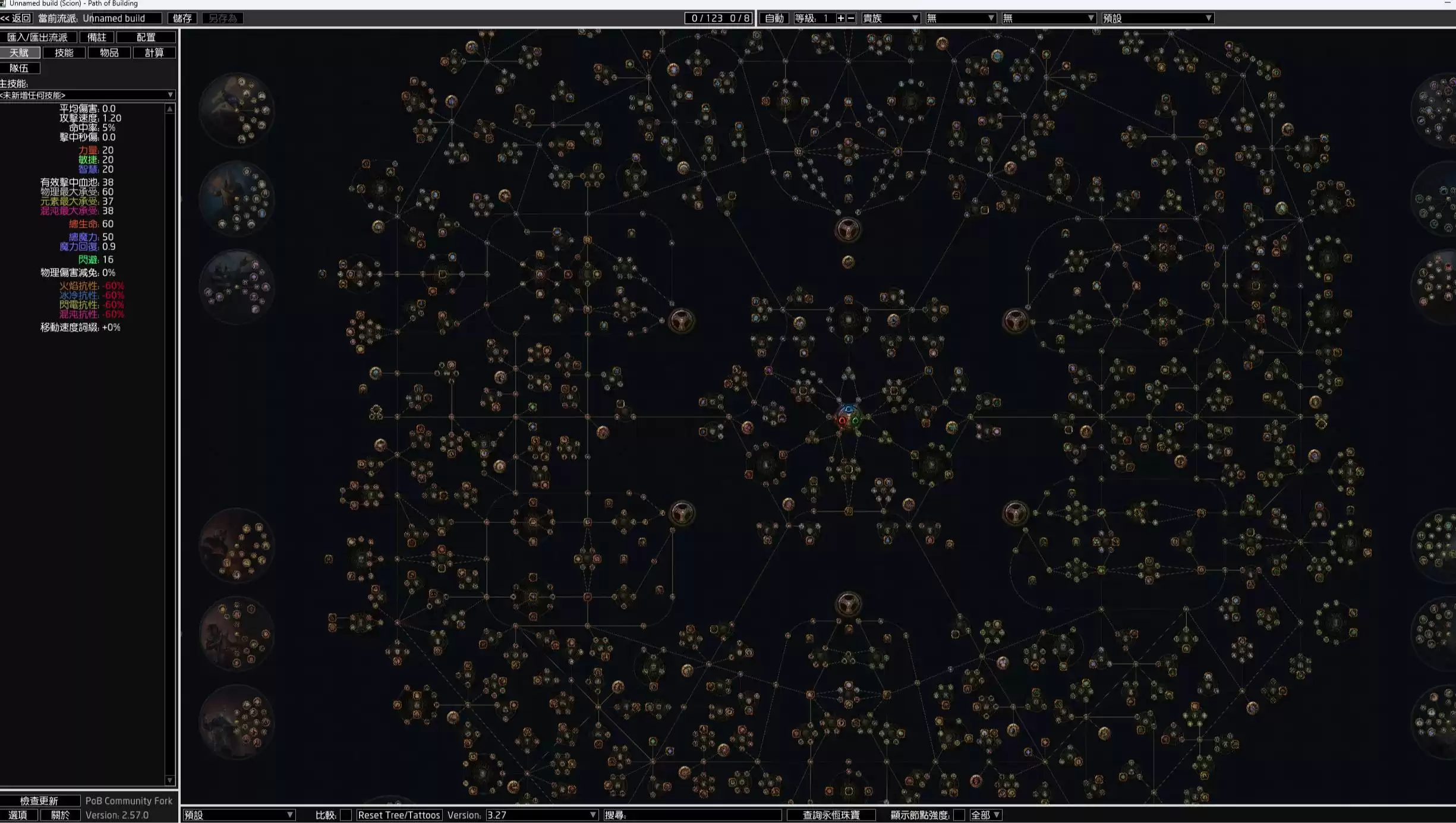Click the stats sidebar scroll down arrow
The height and width of the screenshot is (823, 1456).
(x=170, y=780)
